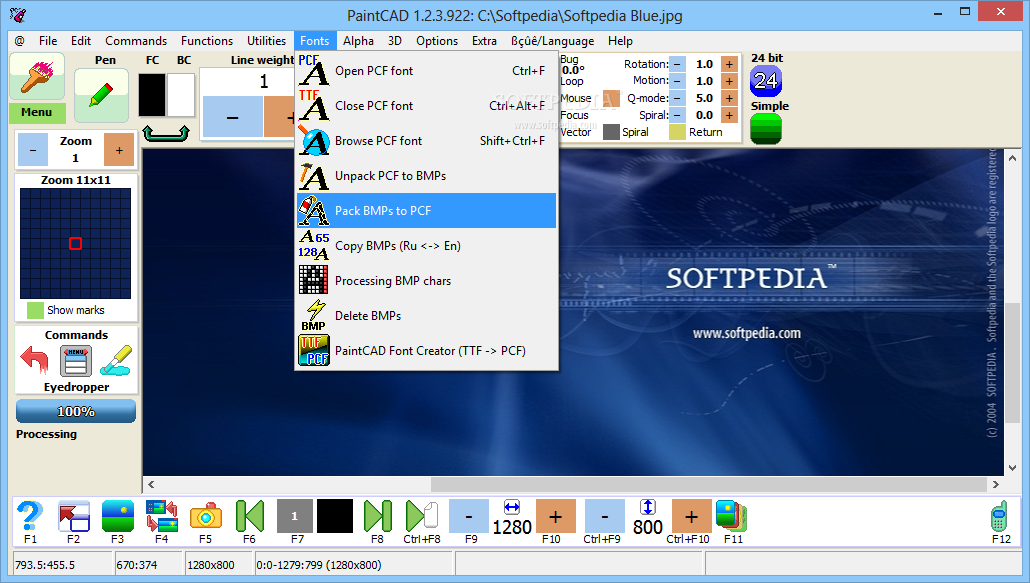Toggle the Return yellow checkbox
Viewport: 1030px width, 583px height.
(x=677, y=132)
